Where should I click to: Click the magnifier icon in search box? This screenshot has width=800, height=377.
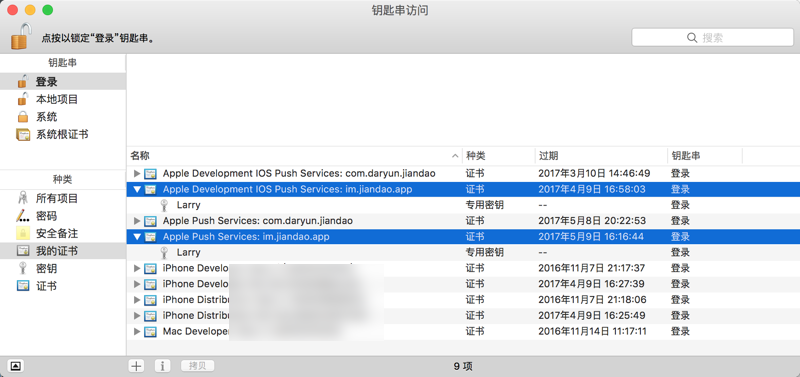click(692, 38)
